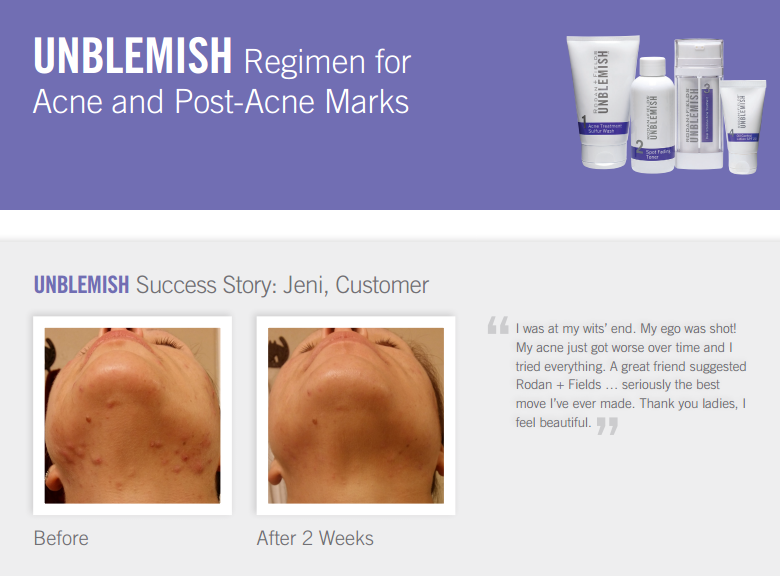Viewport: 780px width, 576px height.
Task: Click the Before caption text
Action: click(x=61, y=538)
